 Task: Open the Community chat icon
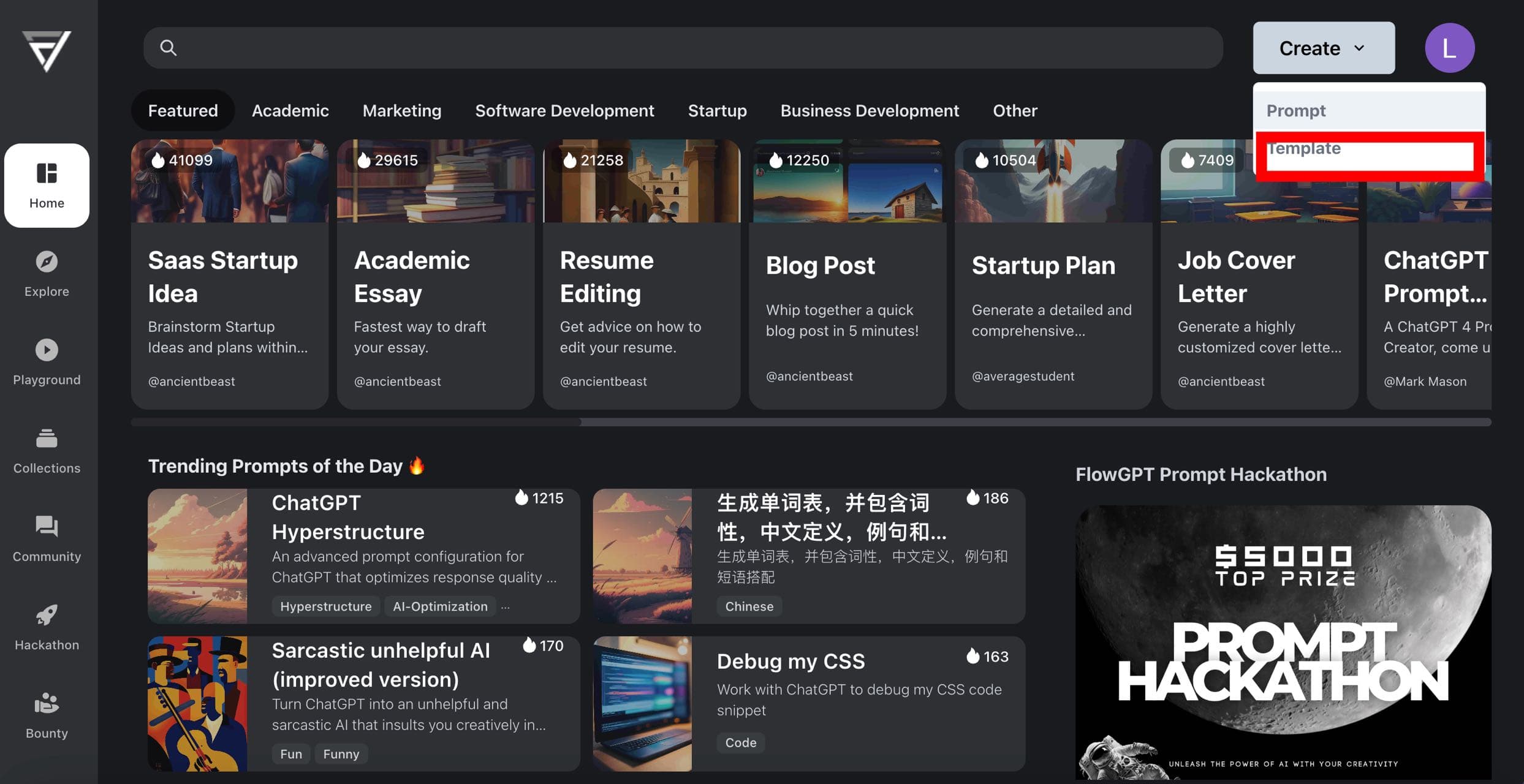tap(47, 527)
